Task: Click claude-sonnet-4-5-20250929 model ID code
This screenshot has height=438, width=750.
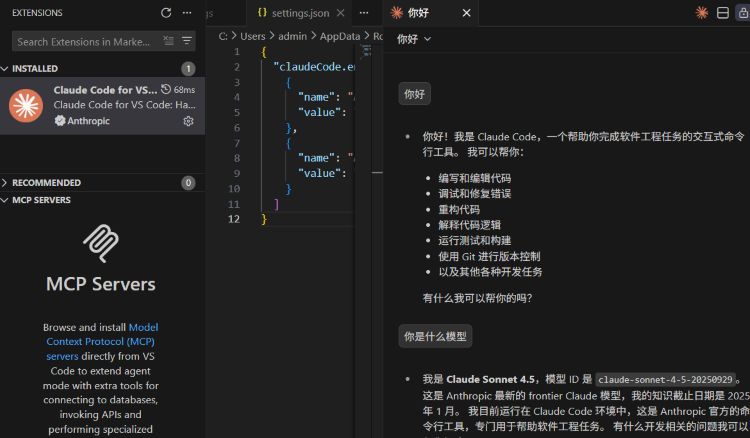Action: pos(665,380)
